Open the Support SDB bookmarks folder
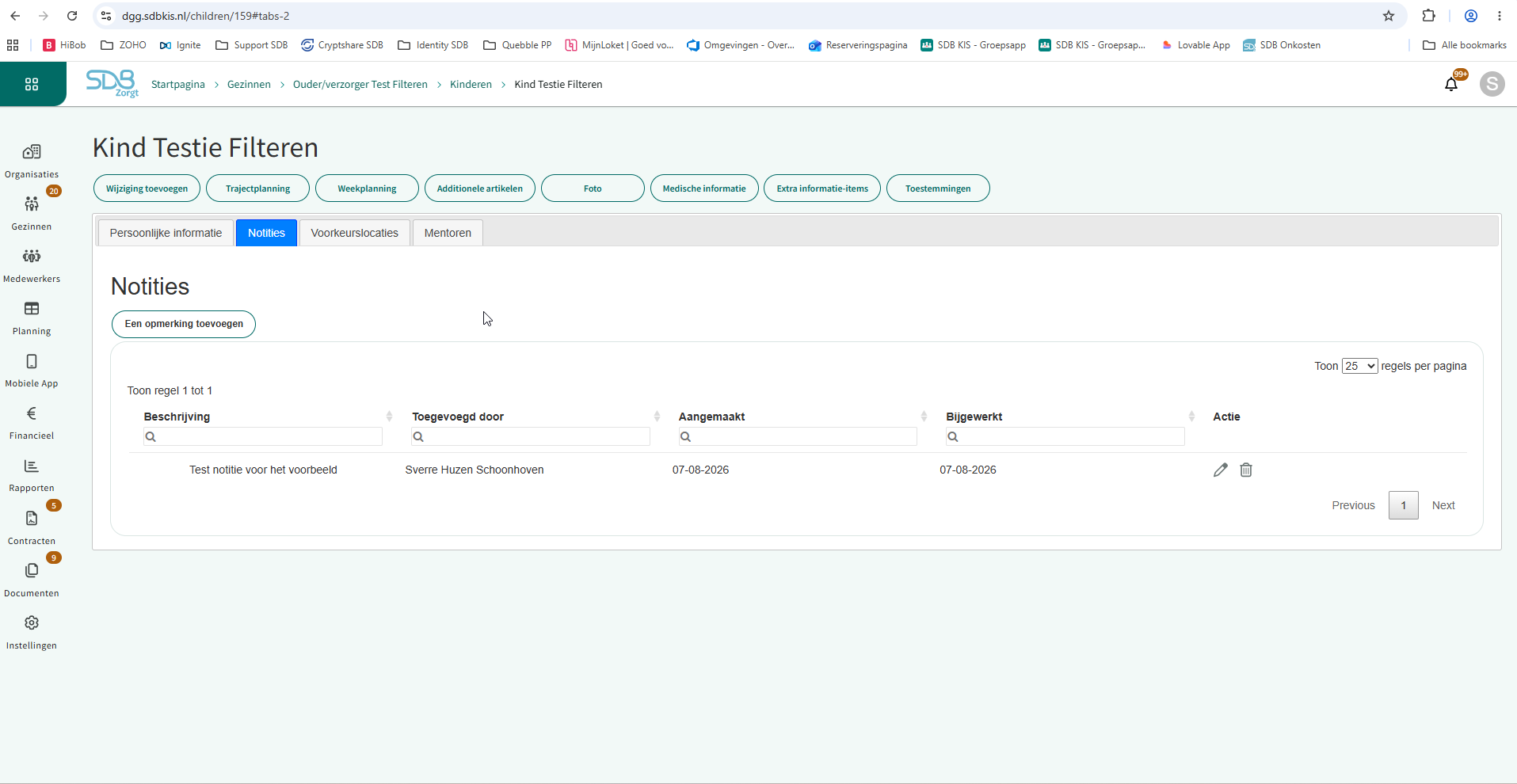 pyautogui.click(x=252, y=45)
